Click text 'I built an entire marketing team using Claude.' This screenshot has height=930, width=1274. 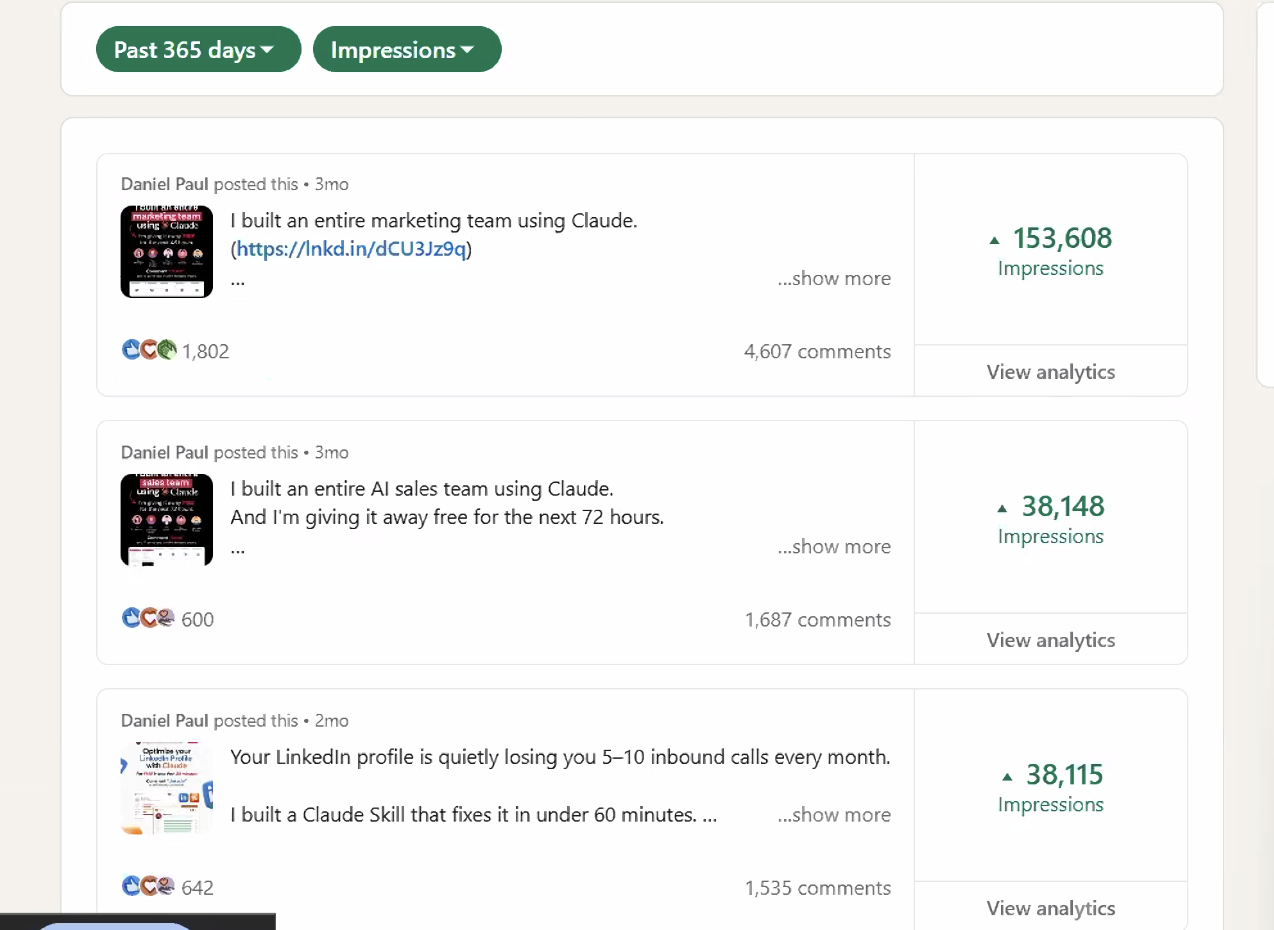coord(434,221)
